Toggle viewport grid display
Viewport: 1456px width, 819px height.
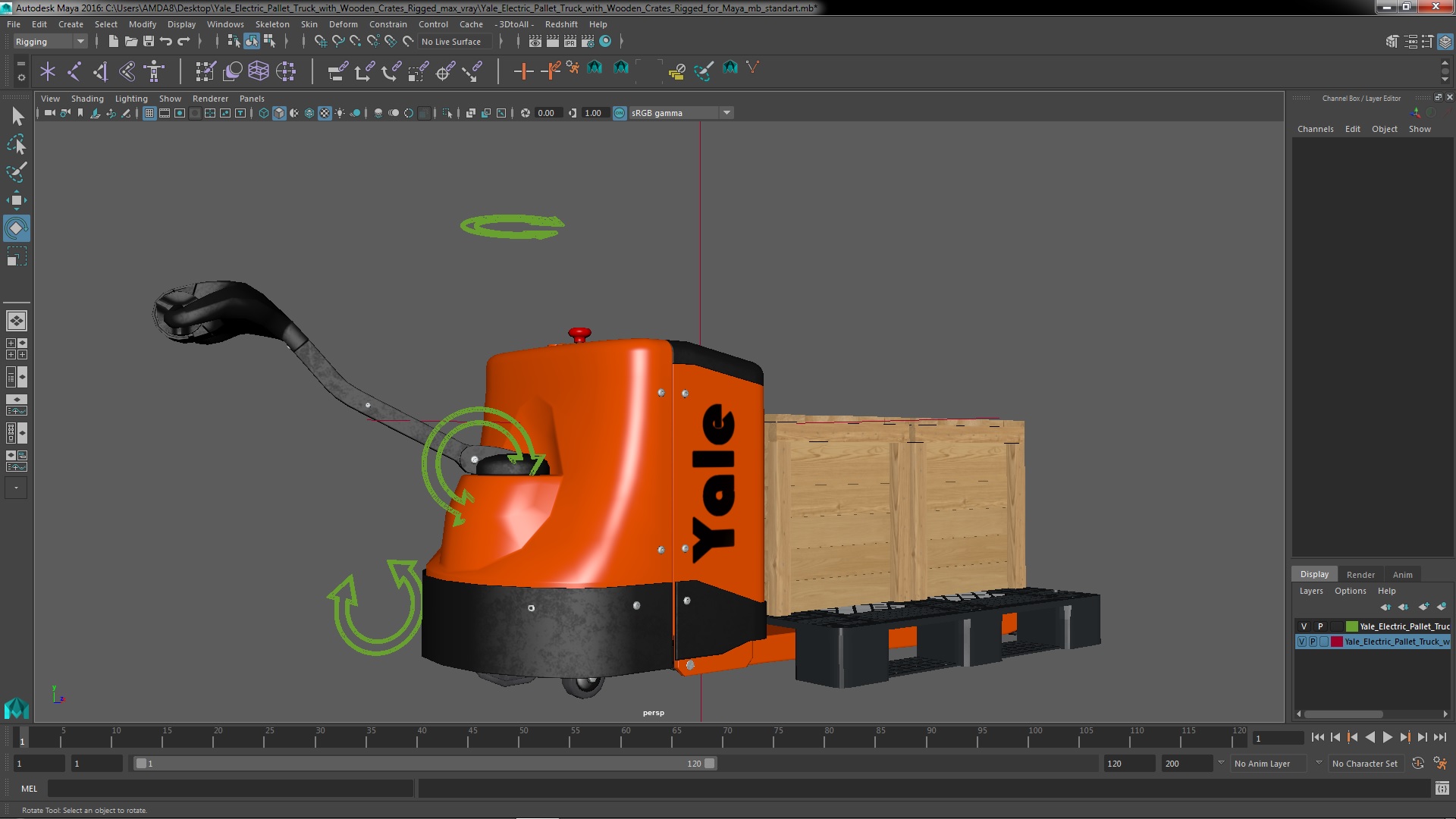[x=149, y=113]
